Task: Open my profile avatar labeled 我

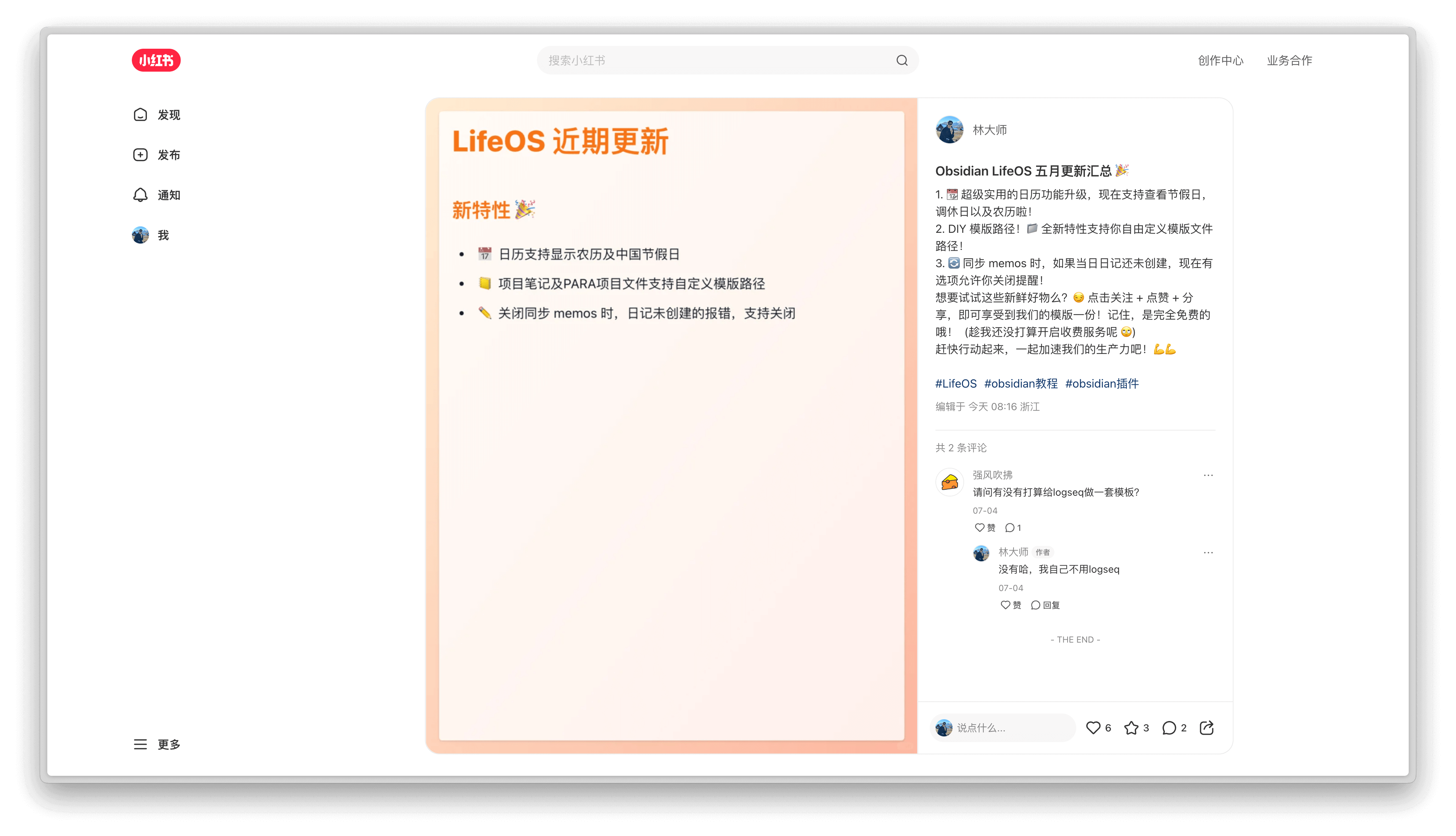Action: pos(150,235)
